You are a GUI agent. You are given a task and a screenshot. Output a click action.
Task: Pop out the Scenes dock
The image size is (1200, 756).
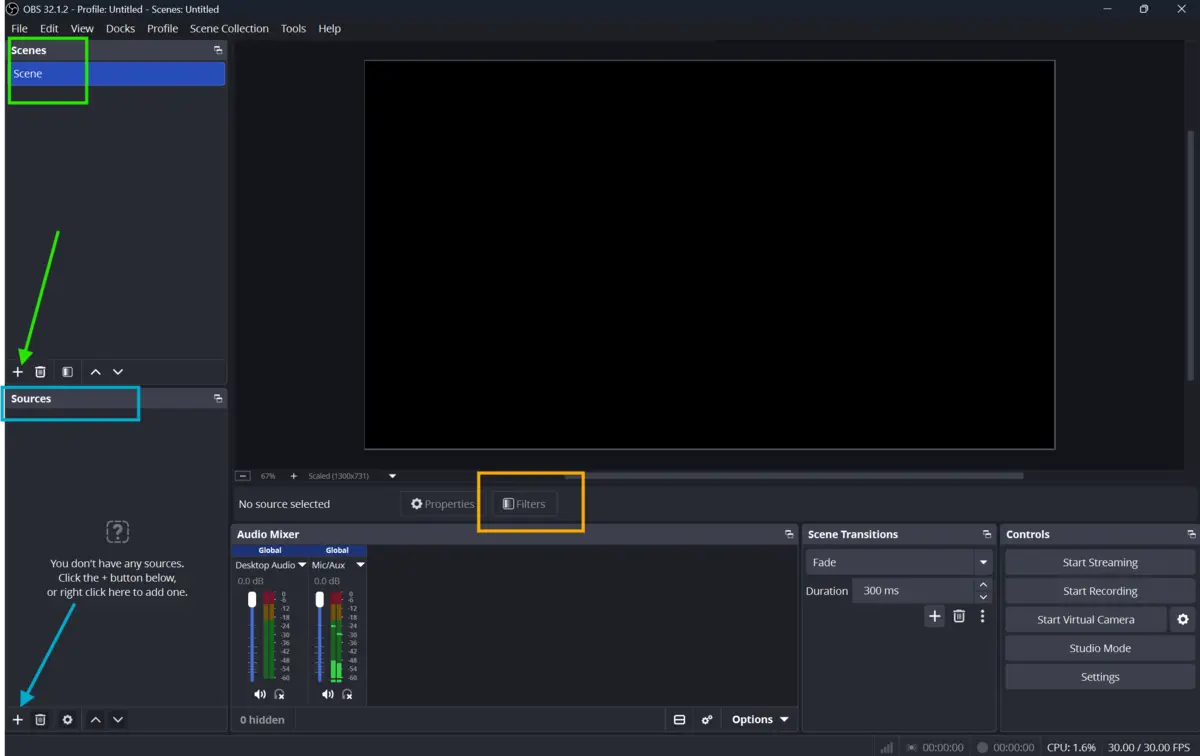coord(218,50)
